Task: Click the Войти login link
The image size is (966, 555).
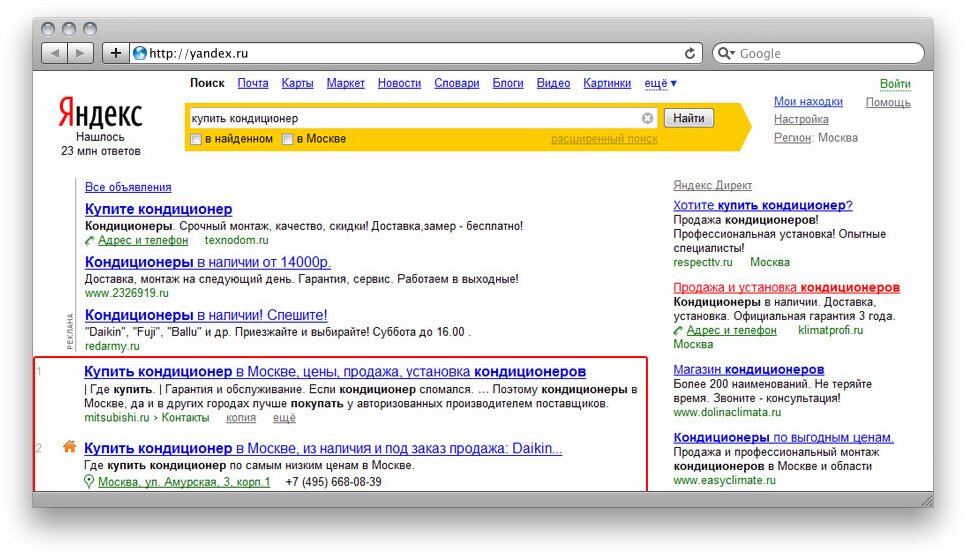Action: [895, 84]
